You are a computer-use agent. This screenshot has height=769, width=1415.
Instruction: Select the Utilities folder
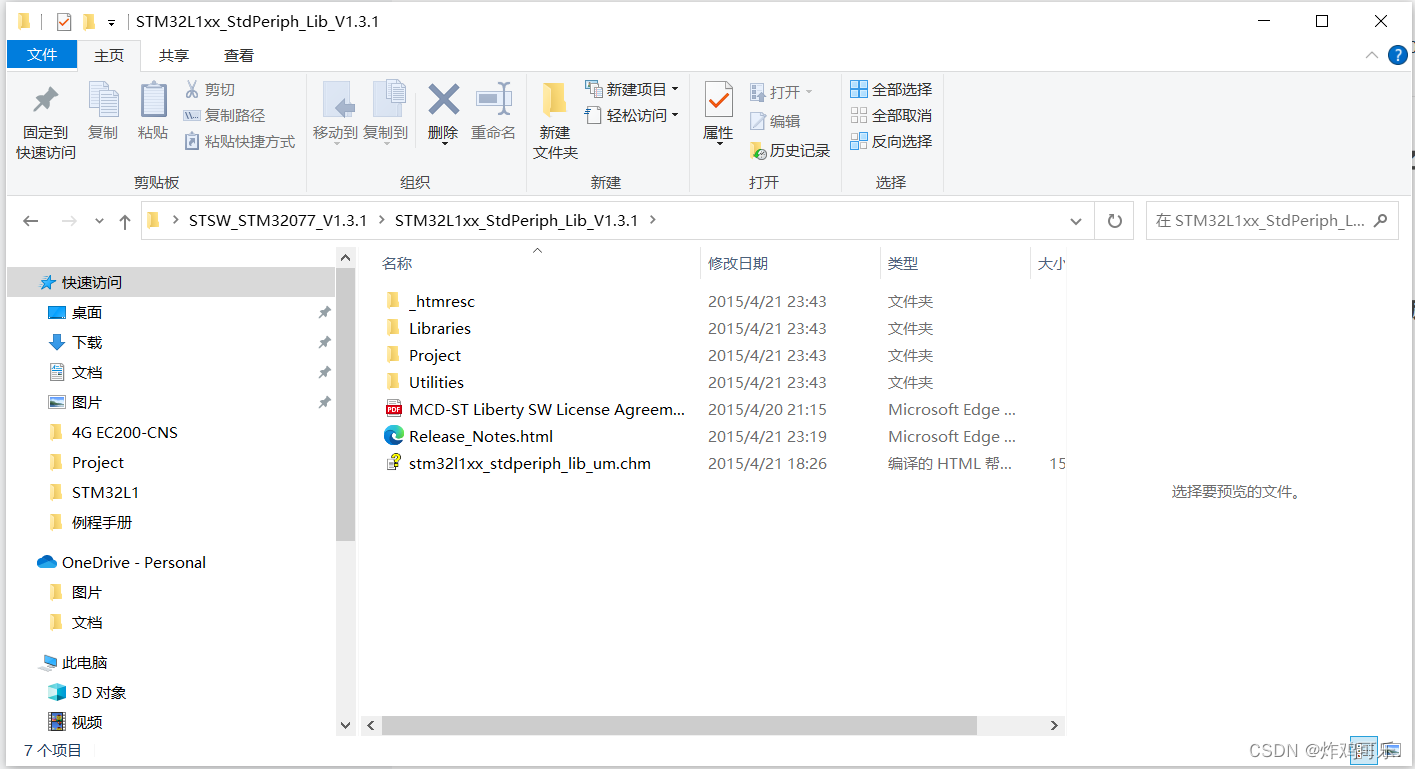(x=436, y=382)
